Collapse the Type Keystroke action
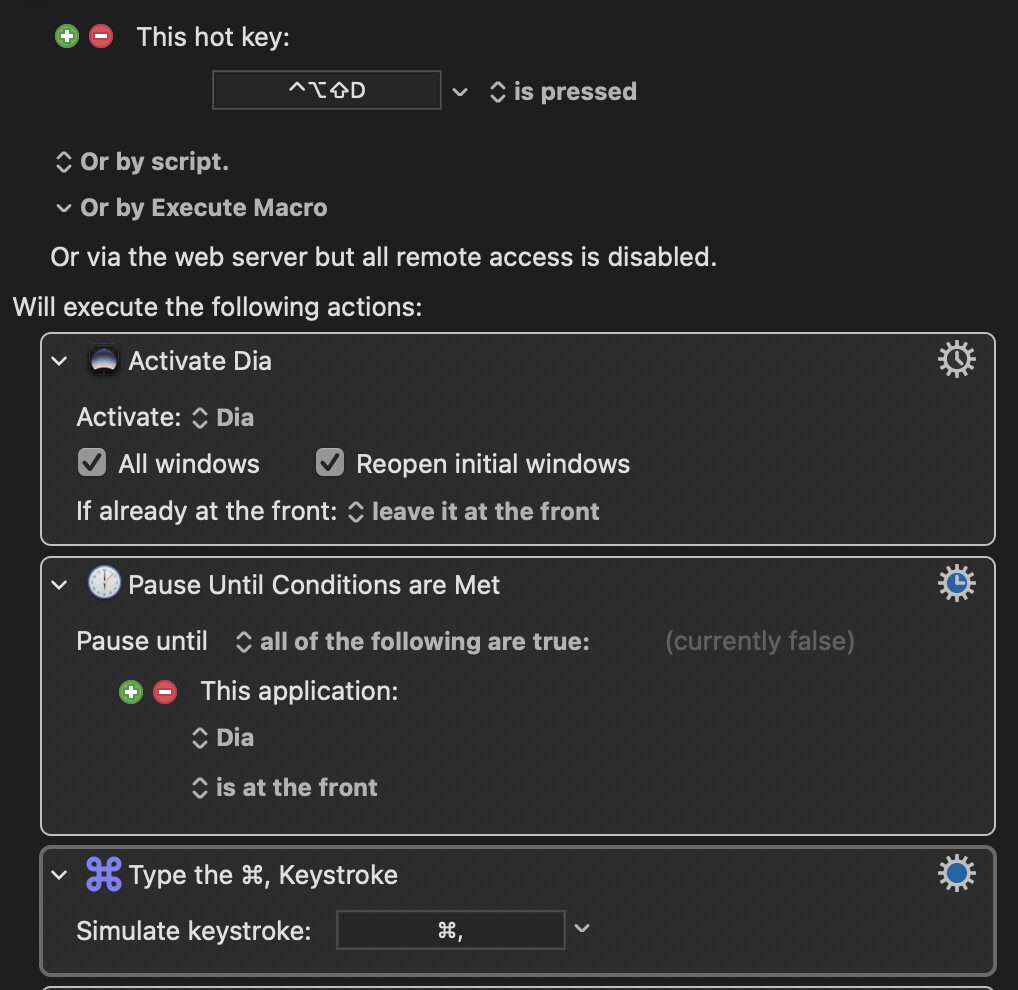1018x990 pixels. 59,875
